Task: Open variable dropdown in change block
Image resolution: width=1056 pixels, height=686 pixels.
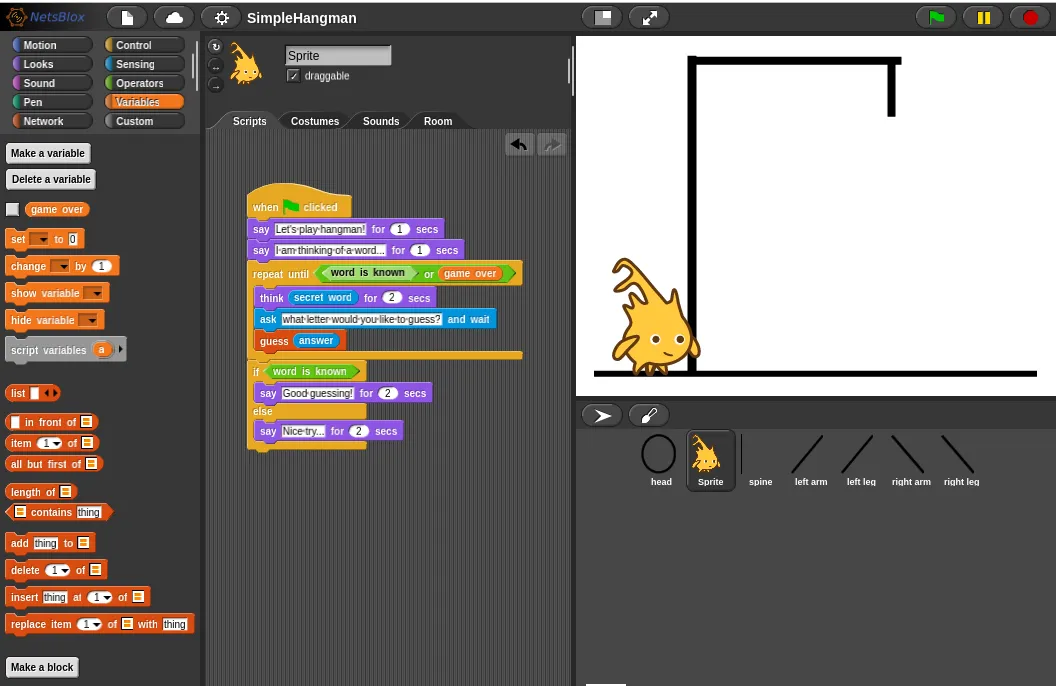Action: tap(61, 266)
